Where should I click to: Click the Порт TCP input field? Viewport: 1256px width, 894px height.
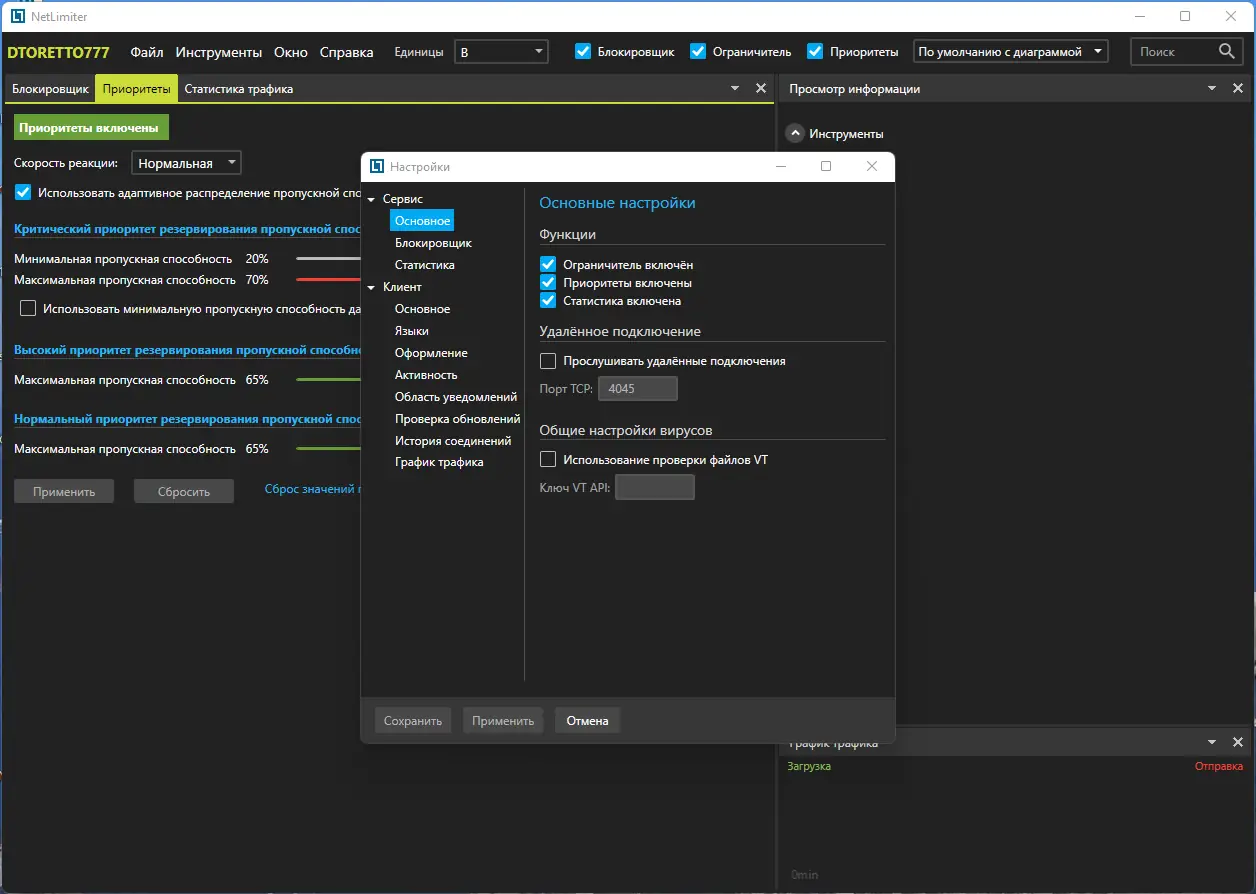point(637,388)
